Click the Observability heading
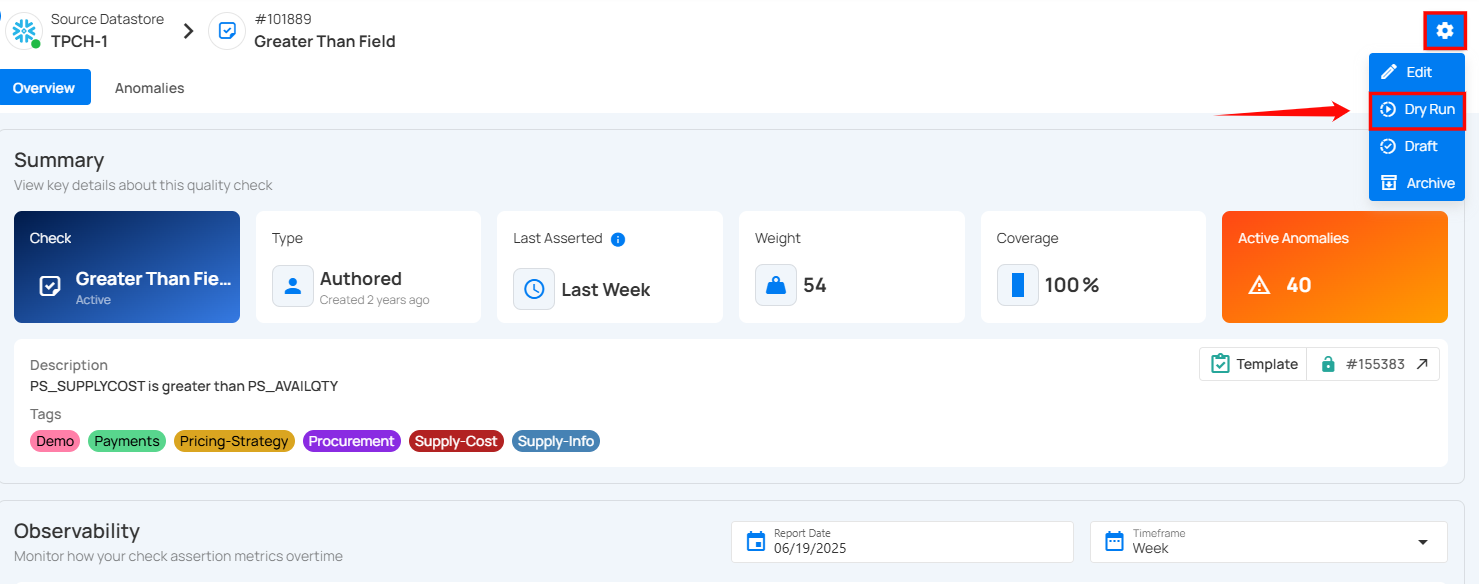 point(77,531)
